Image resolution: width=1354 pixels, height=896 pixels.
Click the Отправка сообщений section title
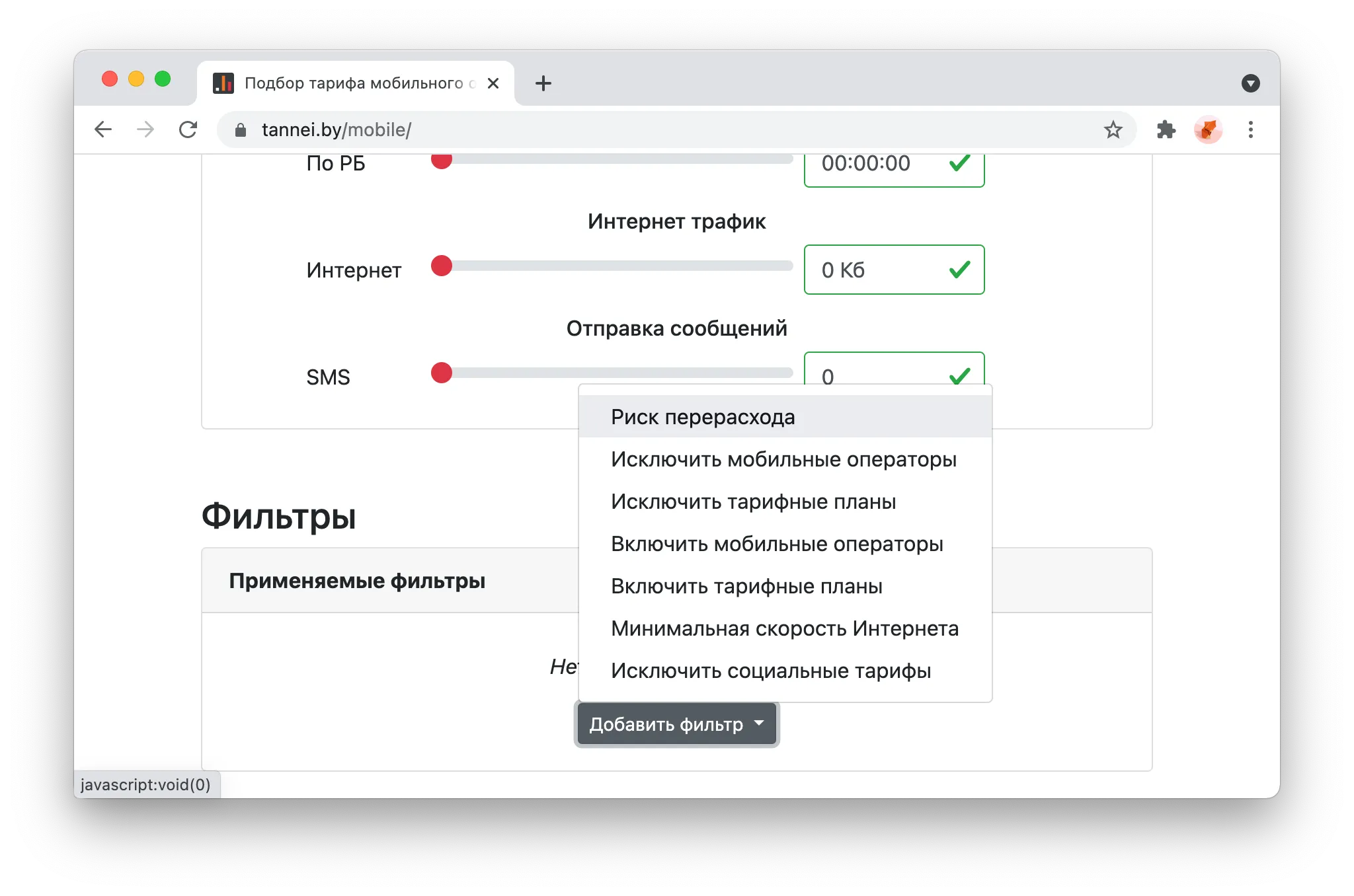pos(676,328)
